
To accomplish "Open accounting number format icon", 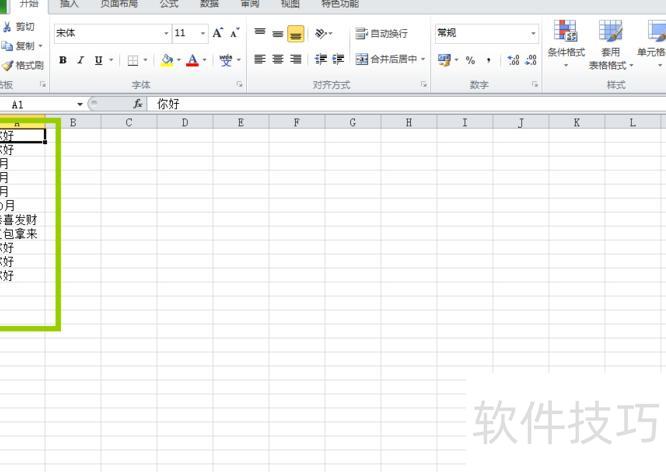I will point(444,60).
